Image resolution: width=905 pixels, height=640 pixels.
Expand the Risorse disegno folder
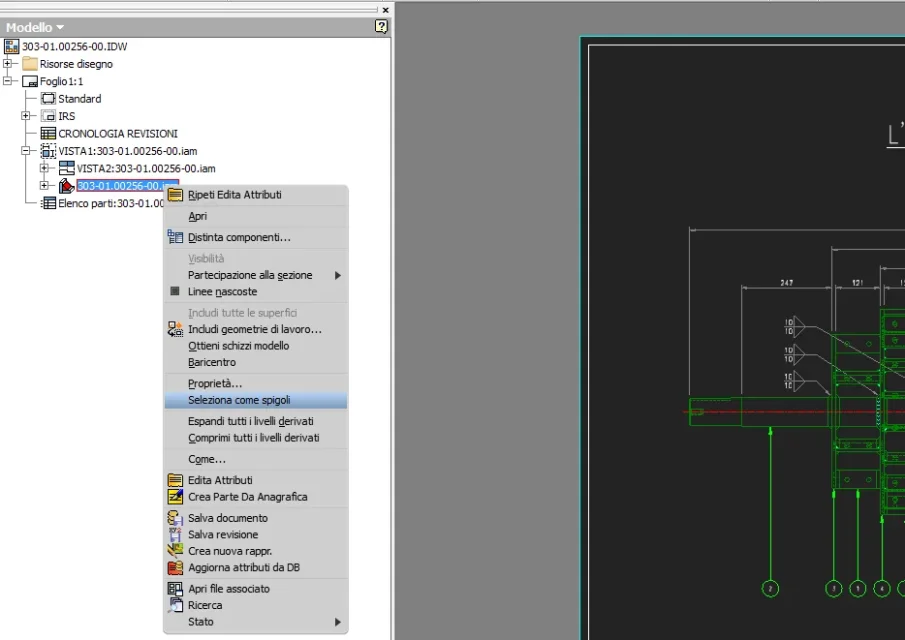pyautogui.click(x=7, y=63)
